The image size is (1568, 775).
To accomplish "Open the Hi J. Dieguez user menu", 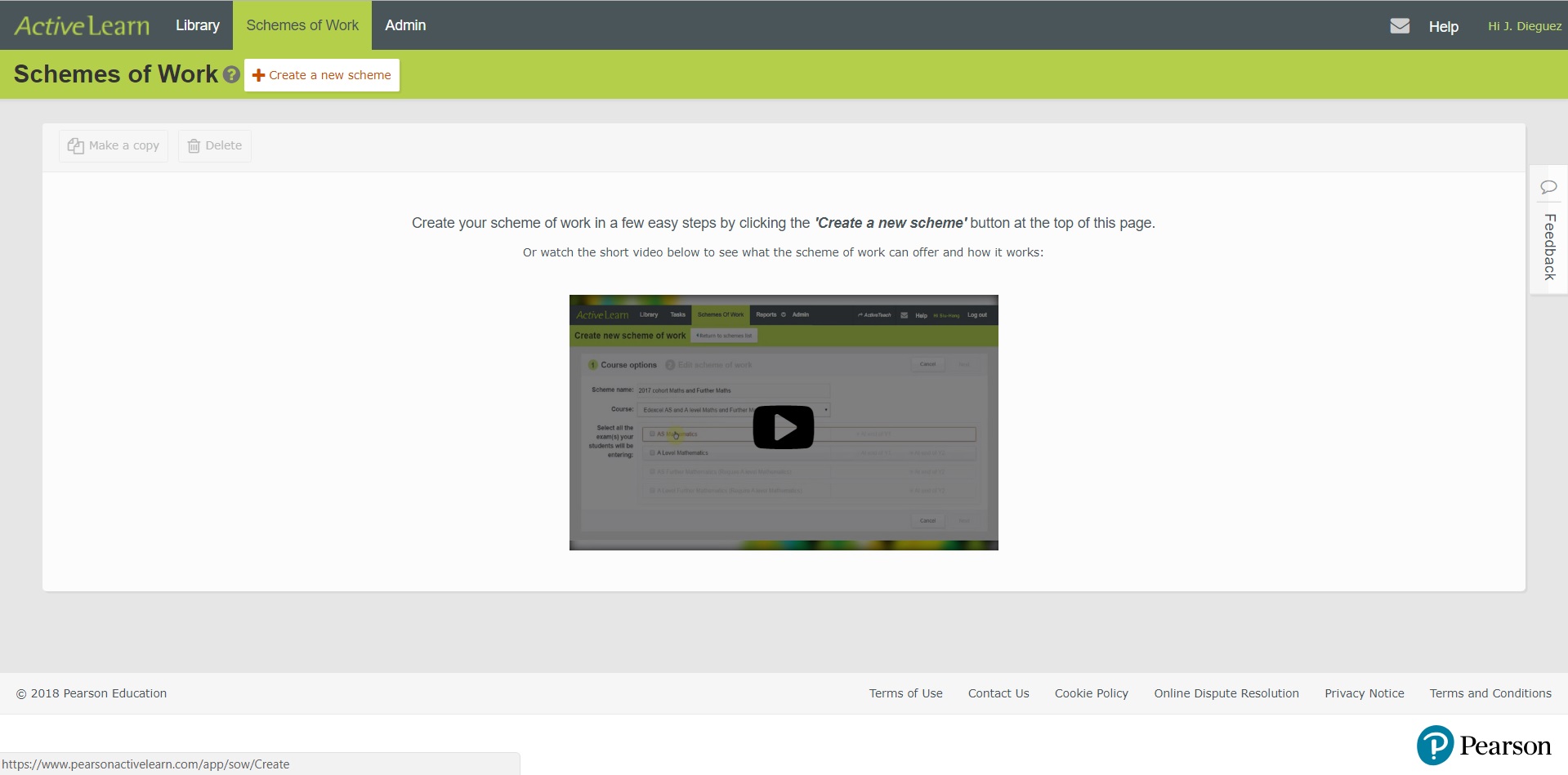I will tap(1524, 26).
